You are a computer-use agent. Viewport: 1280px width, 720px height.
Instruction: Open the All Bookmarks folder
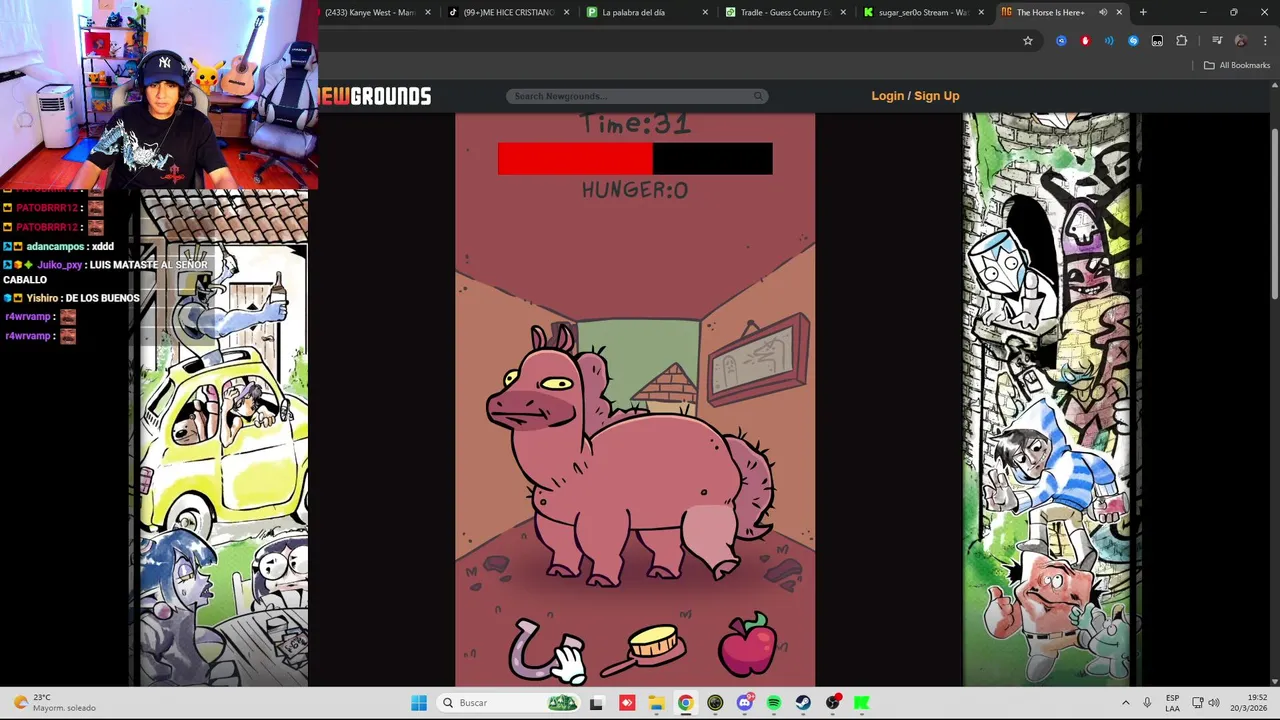(1237, 65)
